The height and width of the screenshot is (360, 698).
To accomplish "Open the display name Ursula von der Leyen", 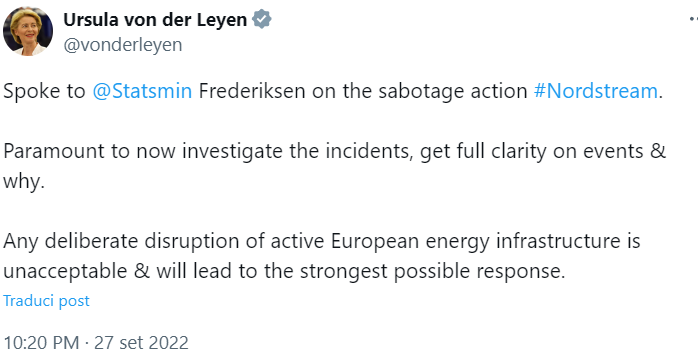I will click(x=155, y=20).
